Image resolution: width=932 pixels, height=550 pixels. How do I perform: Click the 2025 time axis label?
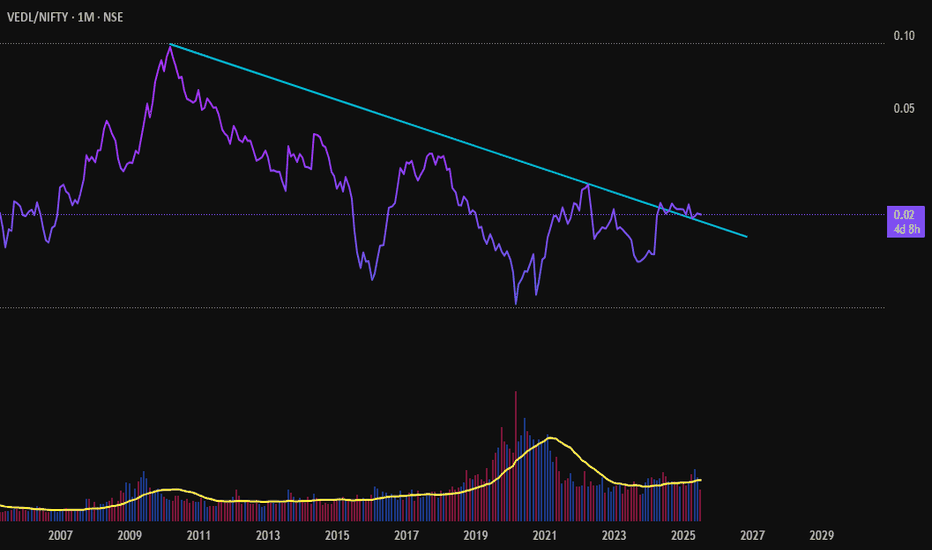tap(683, 535)
